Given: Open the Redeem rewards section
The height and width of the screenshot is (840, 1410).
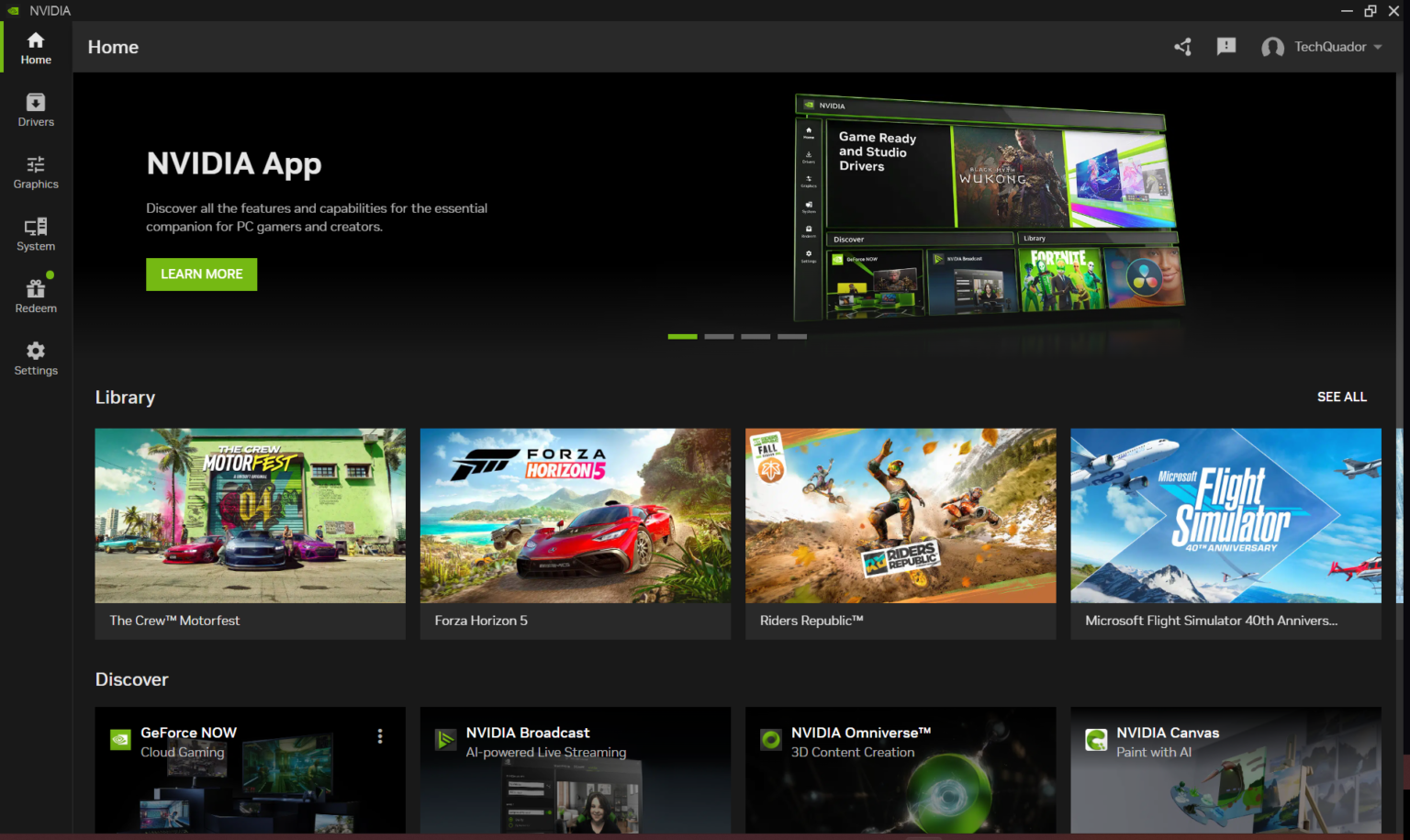Looking at the screenshot, I should [36, 297].
